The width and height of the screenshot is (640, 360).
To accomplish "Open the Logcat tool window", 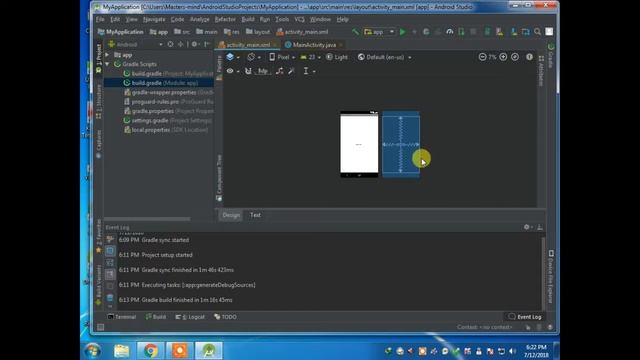I will coord(190,317).
